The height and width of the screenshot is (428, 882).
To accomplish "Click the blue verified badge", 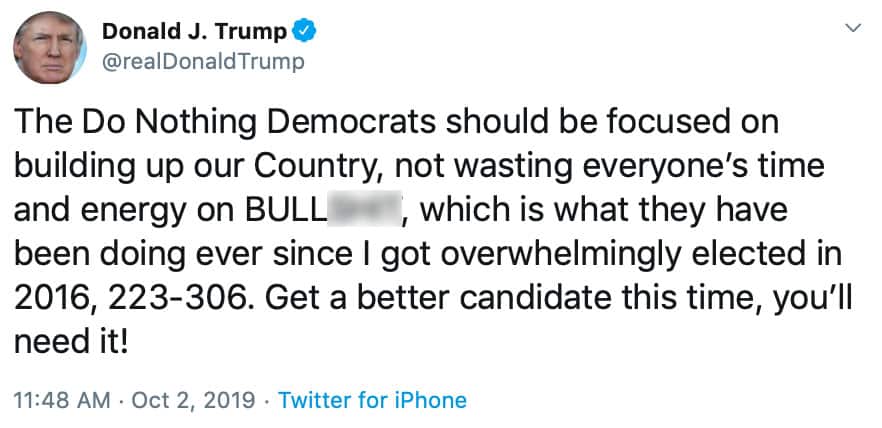I will pos(306,33).
